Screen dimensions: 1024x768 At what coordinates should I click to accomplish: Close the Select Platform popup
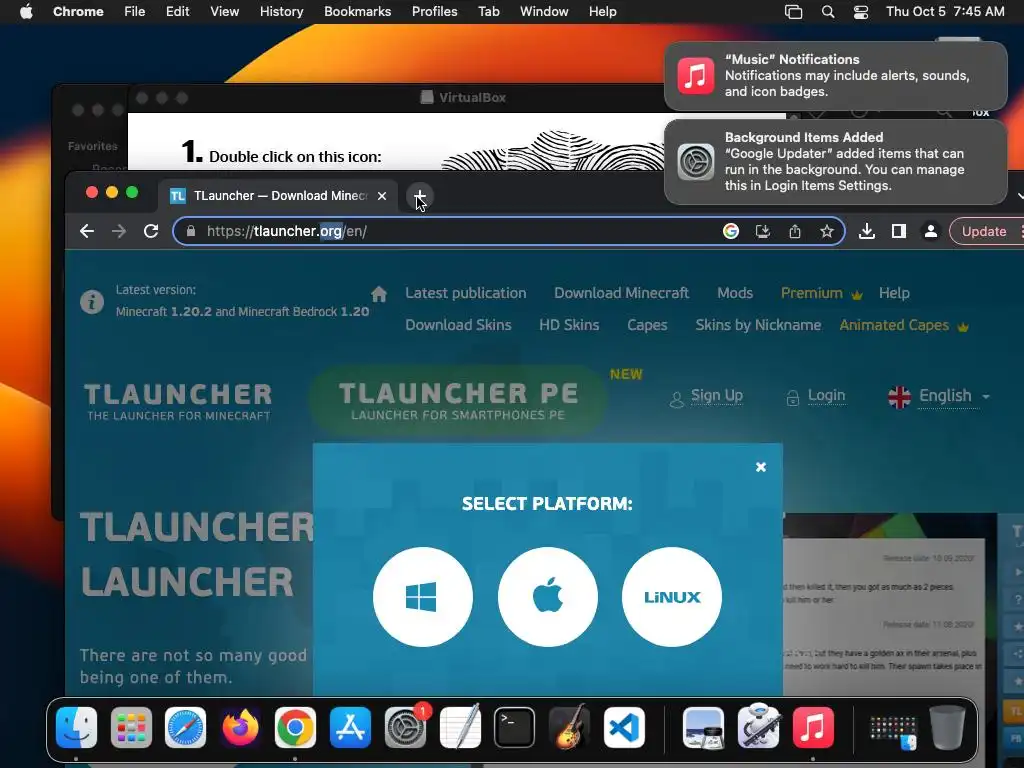point(760,467)
